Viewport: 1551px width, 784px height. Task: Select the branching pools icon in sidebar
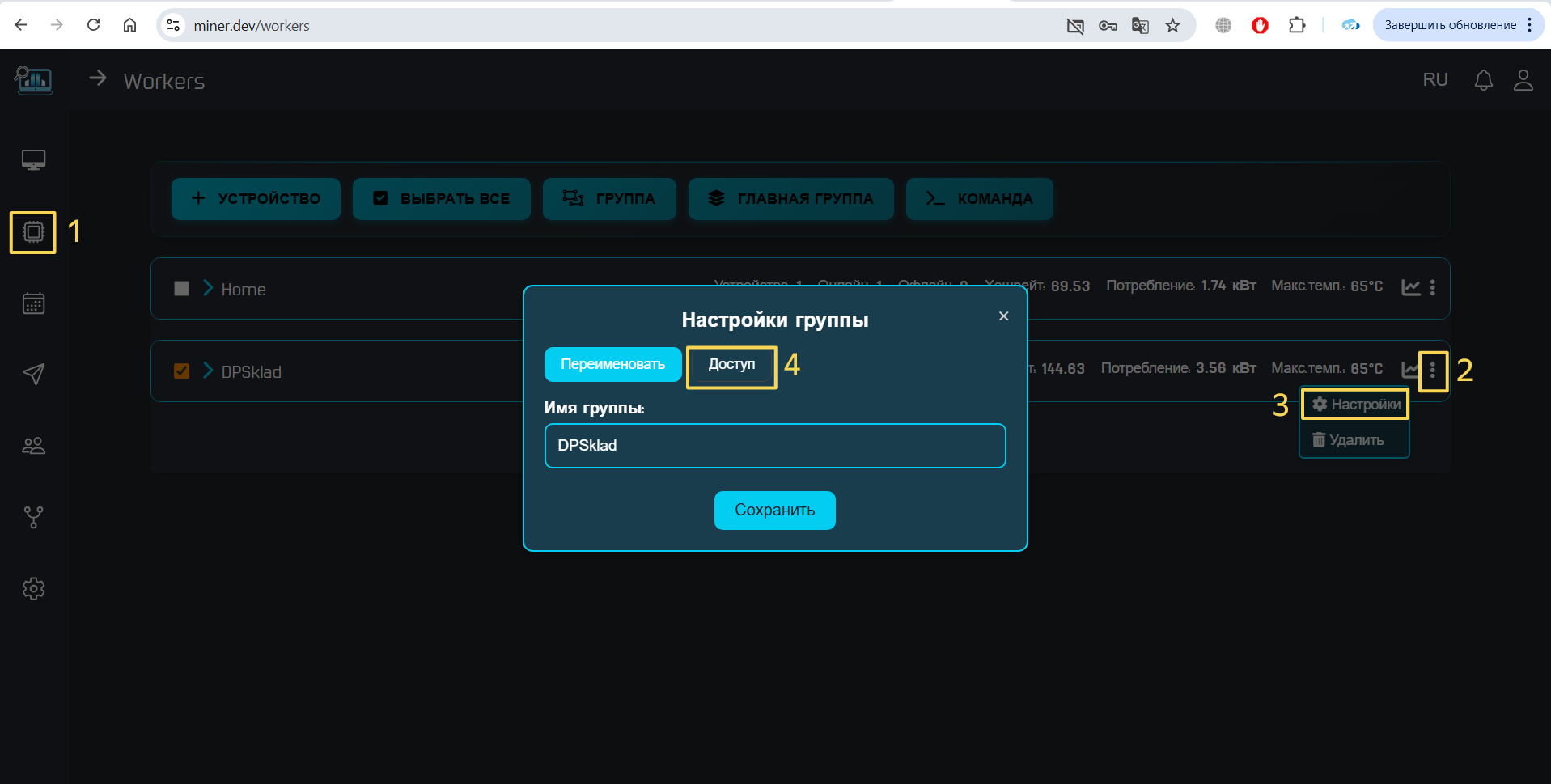(32, 517)
